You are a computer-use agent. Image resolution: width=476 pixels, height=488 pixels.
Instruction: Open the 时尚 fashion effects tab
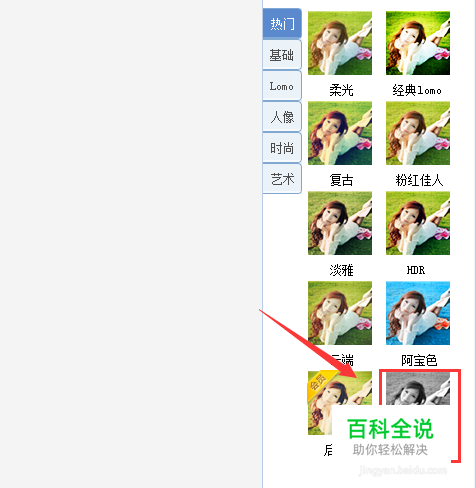[x=282, y=148]
